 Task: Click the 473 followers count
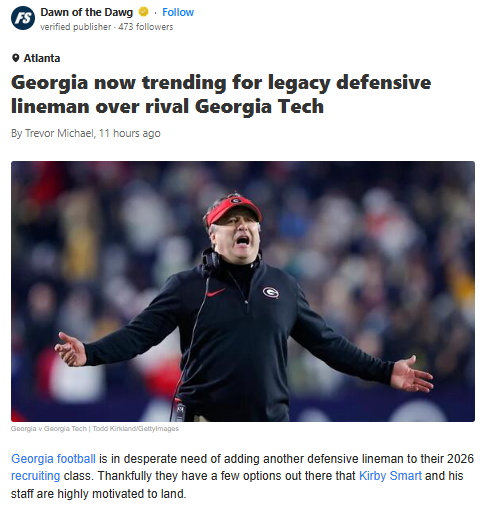click(146, 27)
